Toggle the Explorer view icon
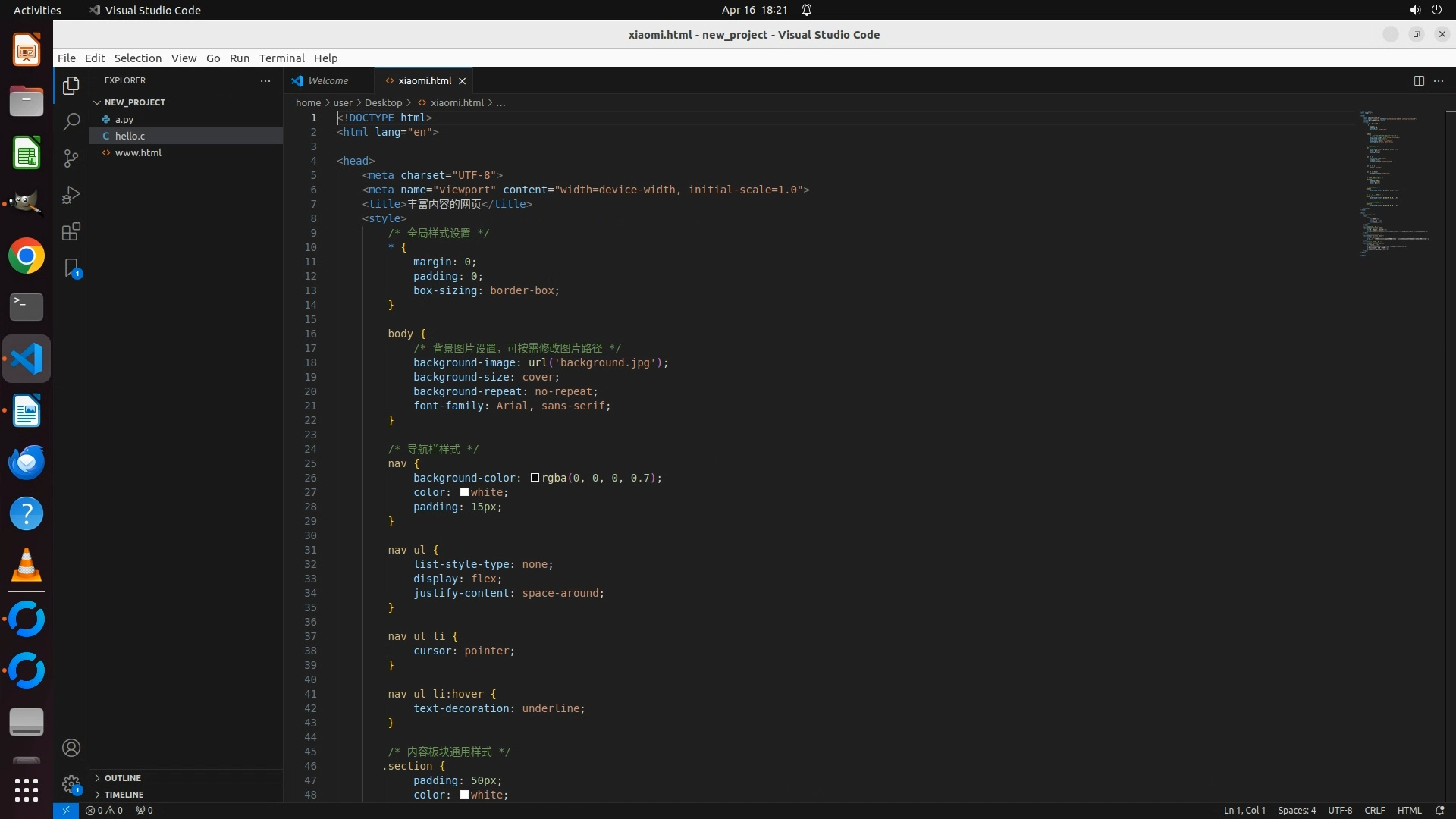Image resolution: width=1456 pixels, height=819 pixels. pyautogui.click(x=71, y=86)
